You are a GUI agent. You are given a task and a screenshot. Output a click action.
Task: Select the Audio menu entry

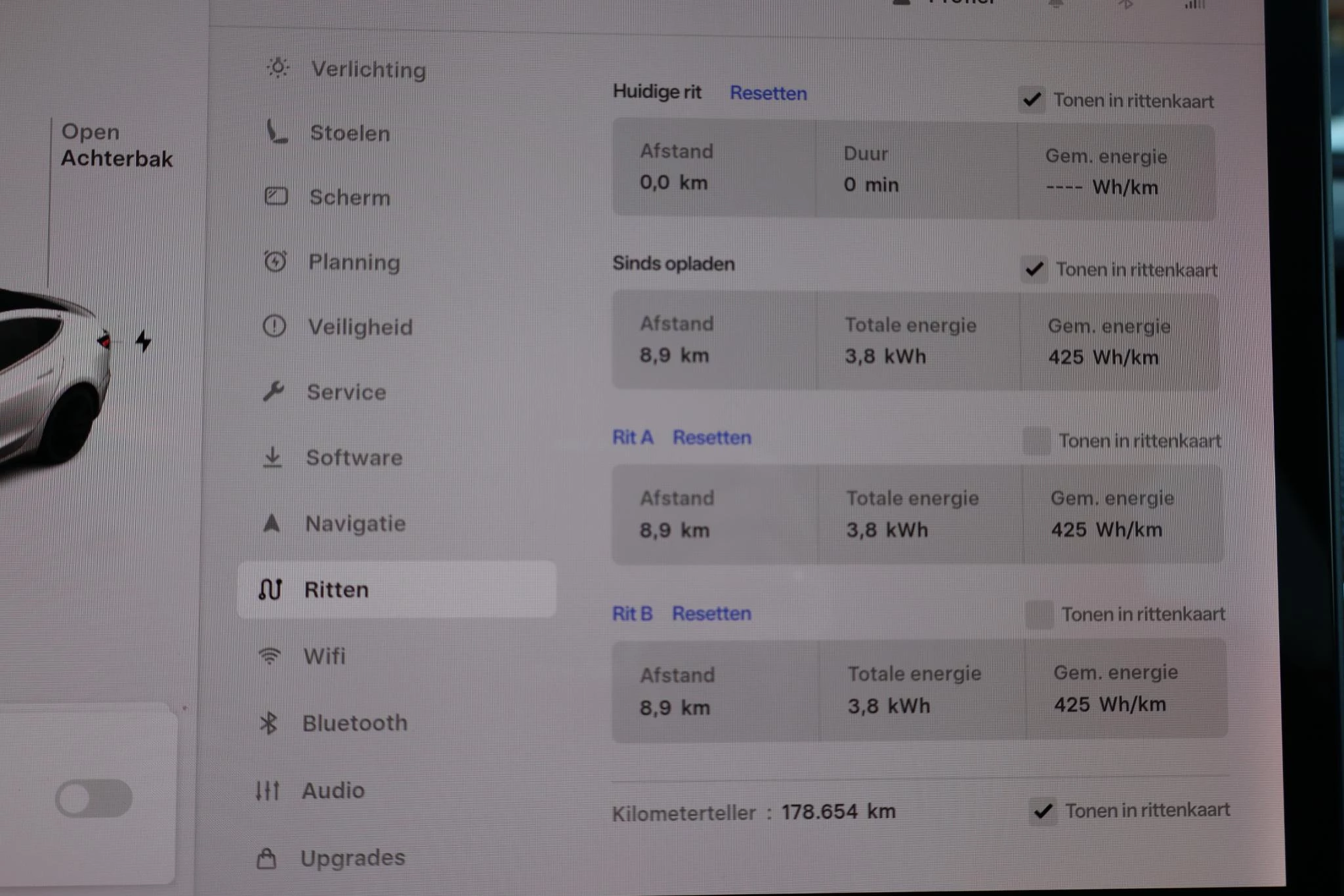click(333, 790)
